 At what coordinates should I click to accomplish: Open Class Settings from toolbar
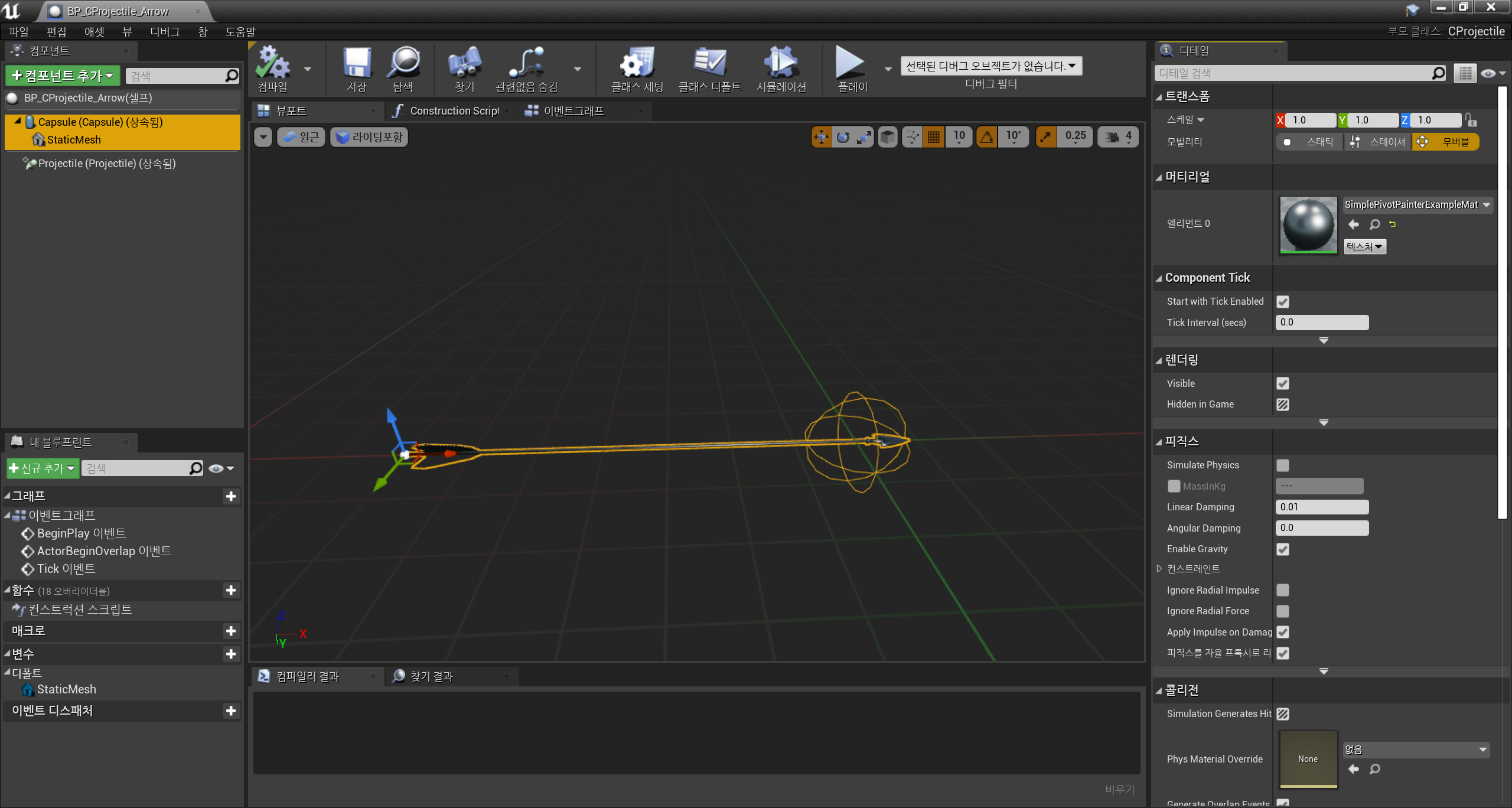click(637, 63)
